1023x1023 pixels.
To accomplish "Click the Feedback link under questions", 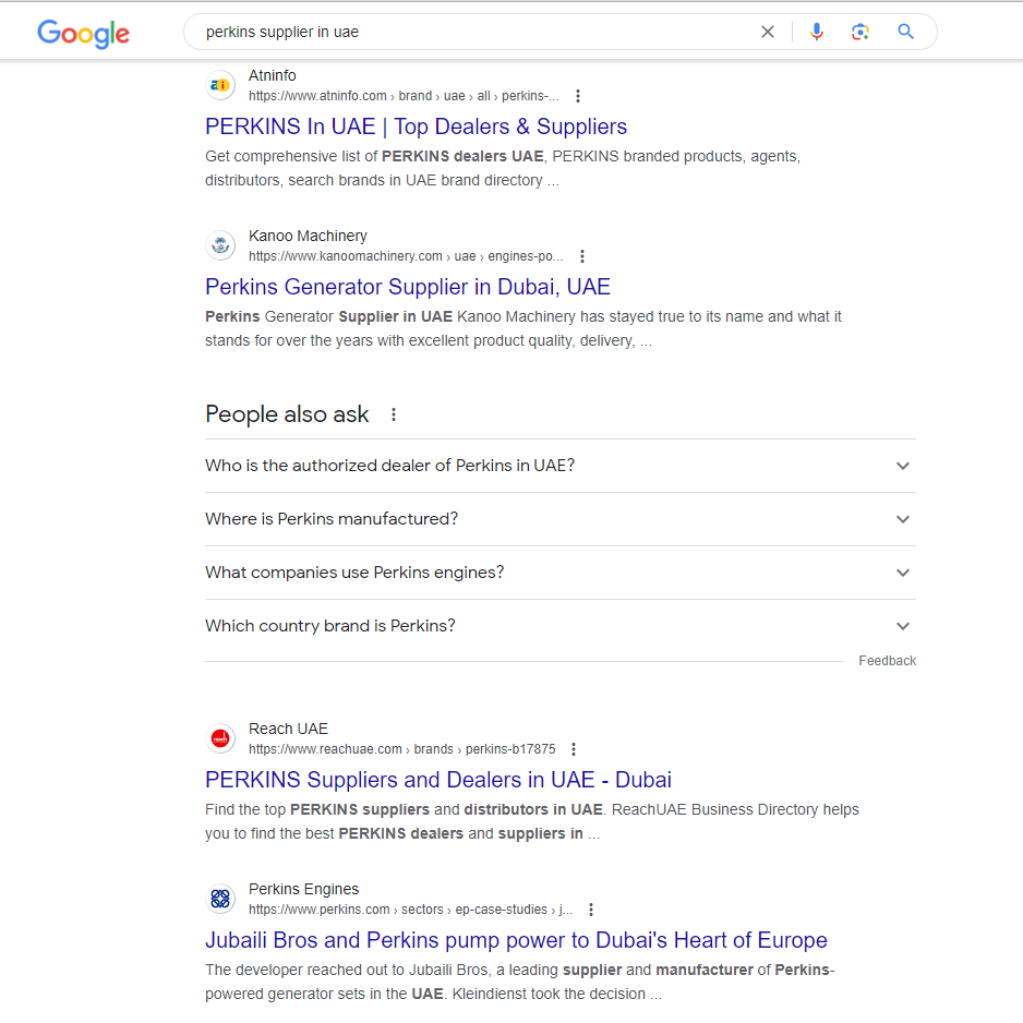I will point(887,661).
